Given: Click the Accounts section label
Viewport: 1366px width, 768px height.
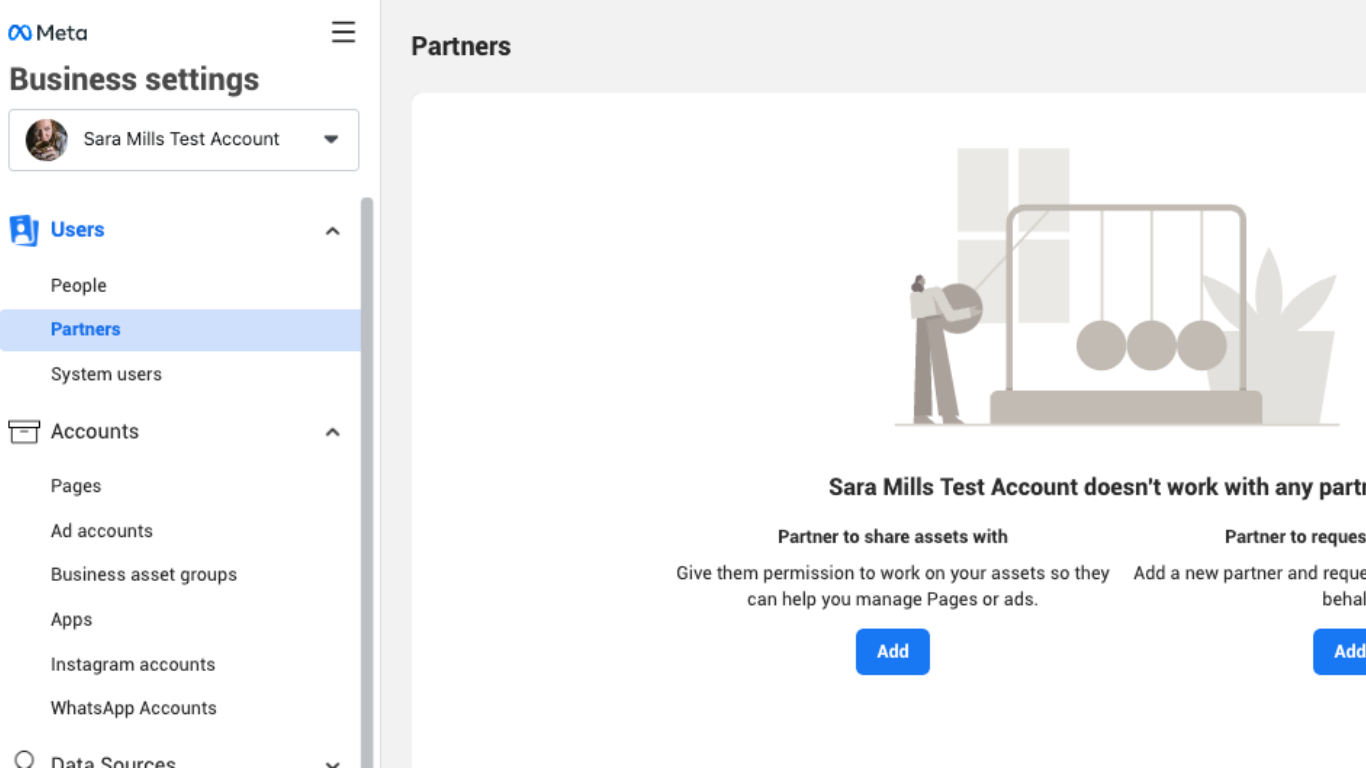Looking at the screenshot, I should [95, 432].
